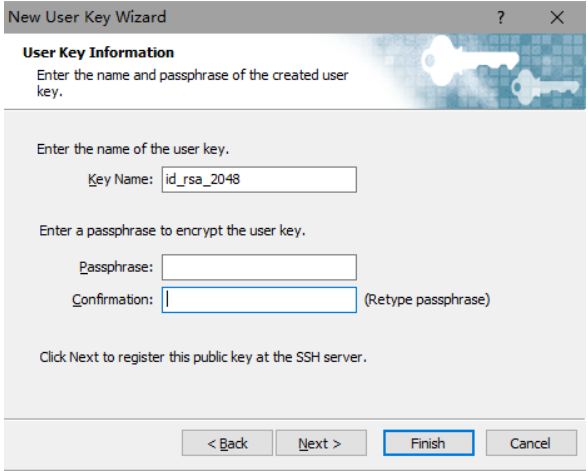Click the Passphrase label text
The width and height of the screenshot is (588, 471).
[116, 267]
